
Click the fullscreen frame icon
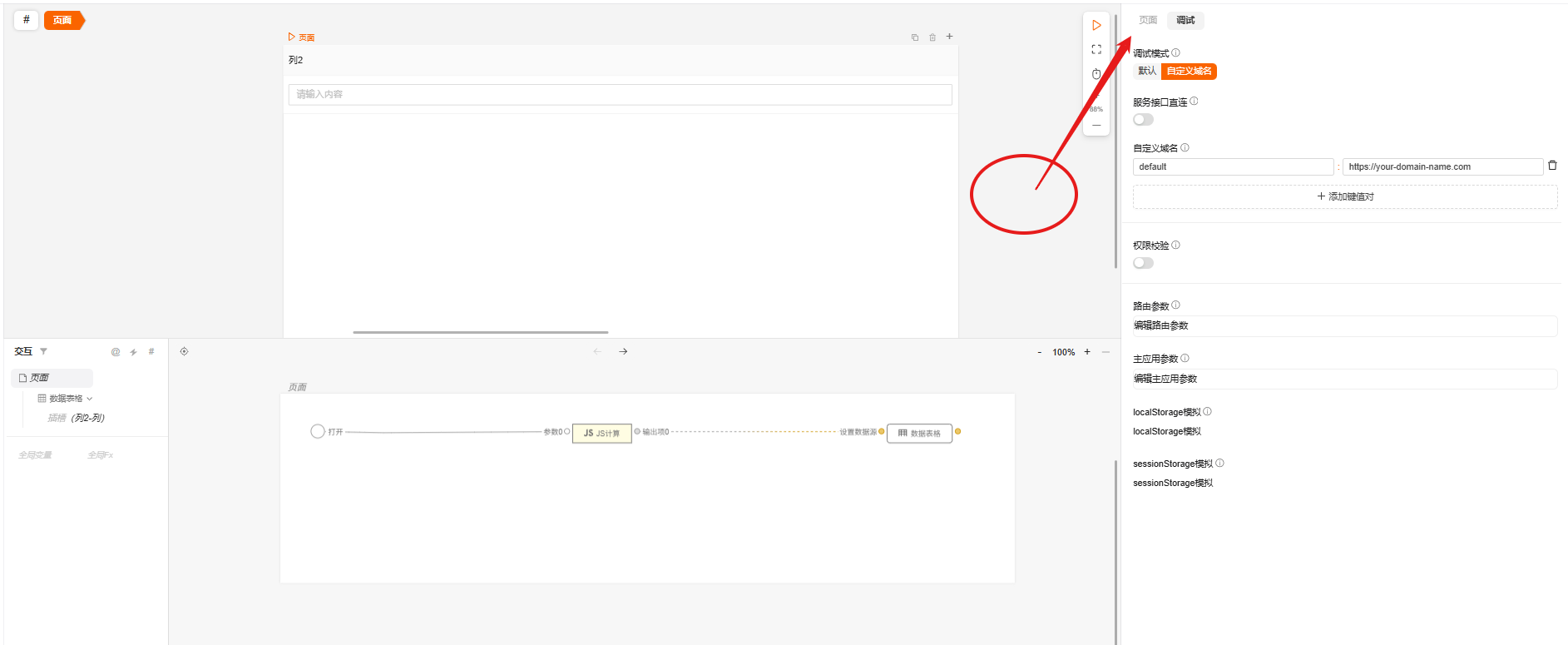coord(1096,50)
